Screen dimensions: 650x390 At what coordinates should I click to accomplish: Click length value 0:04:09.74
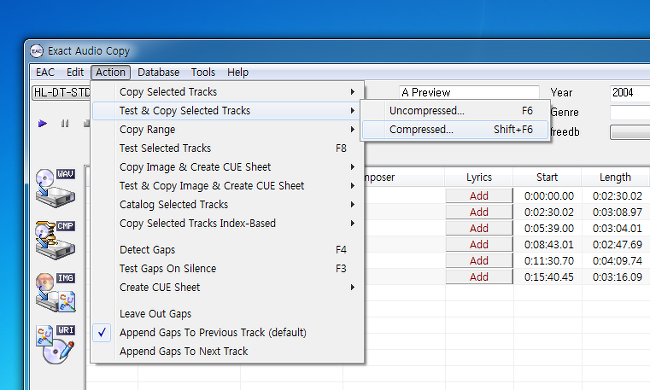[x=617, y=261]
